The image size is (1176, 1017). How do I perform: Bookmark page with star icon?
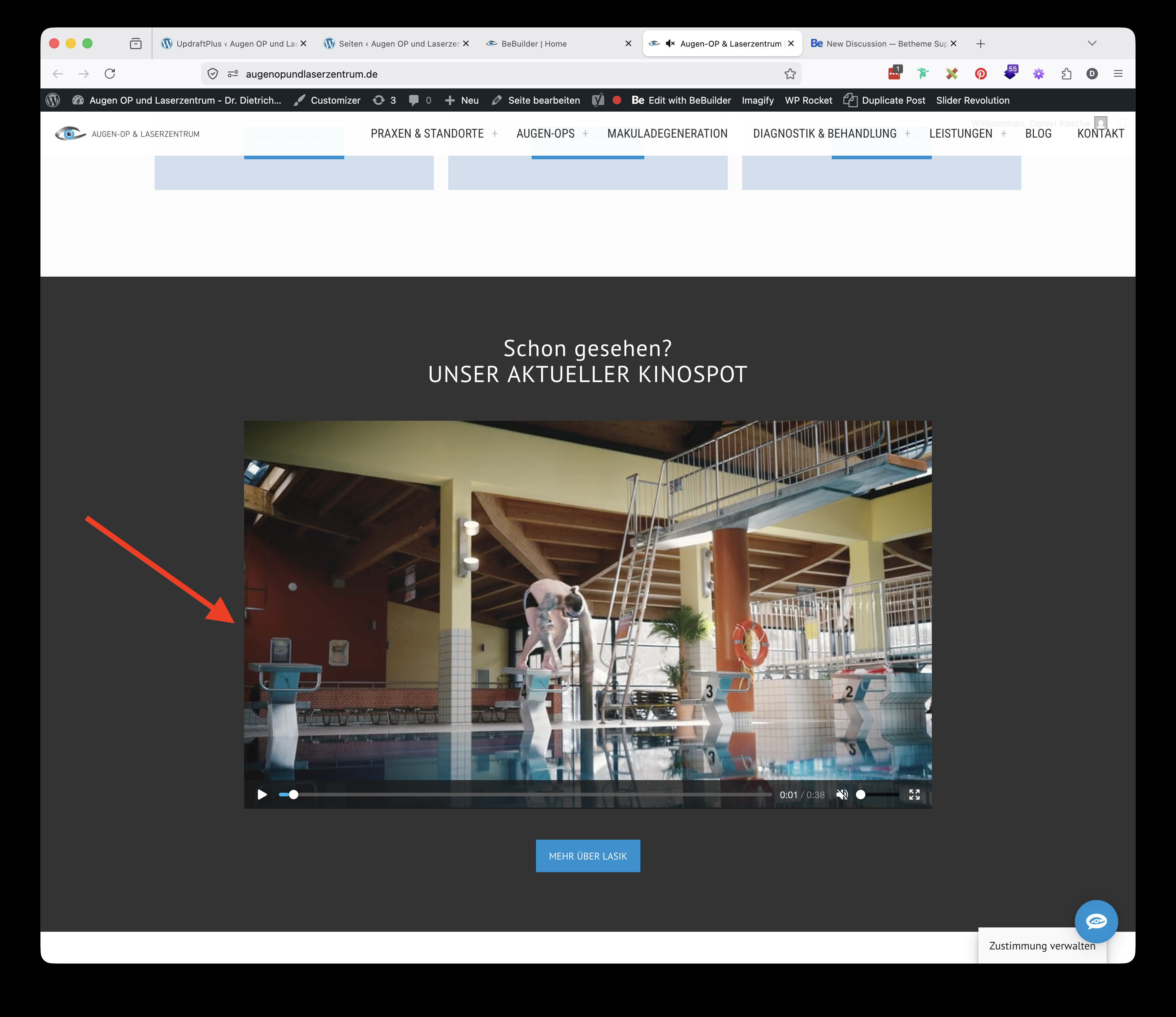790,74
